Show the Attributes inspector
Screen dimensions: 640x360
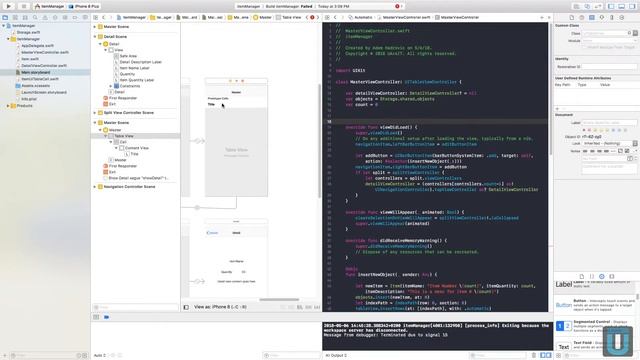[x=602, y=18]
